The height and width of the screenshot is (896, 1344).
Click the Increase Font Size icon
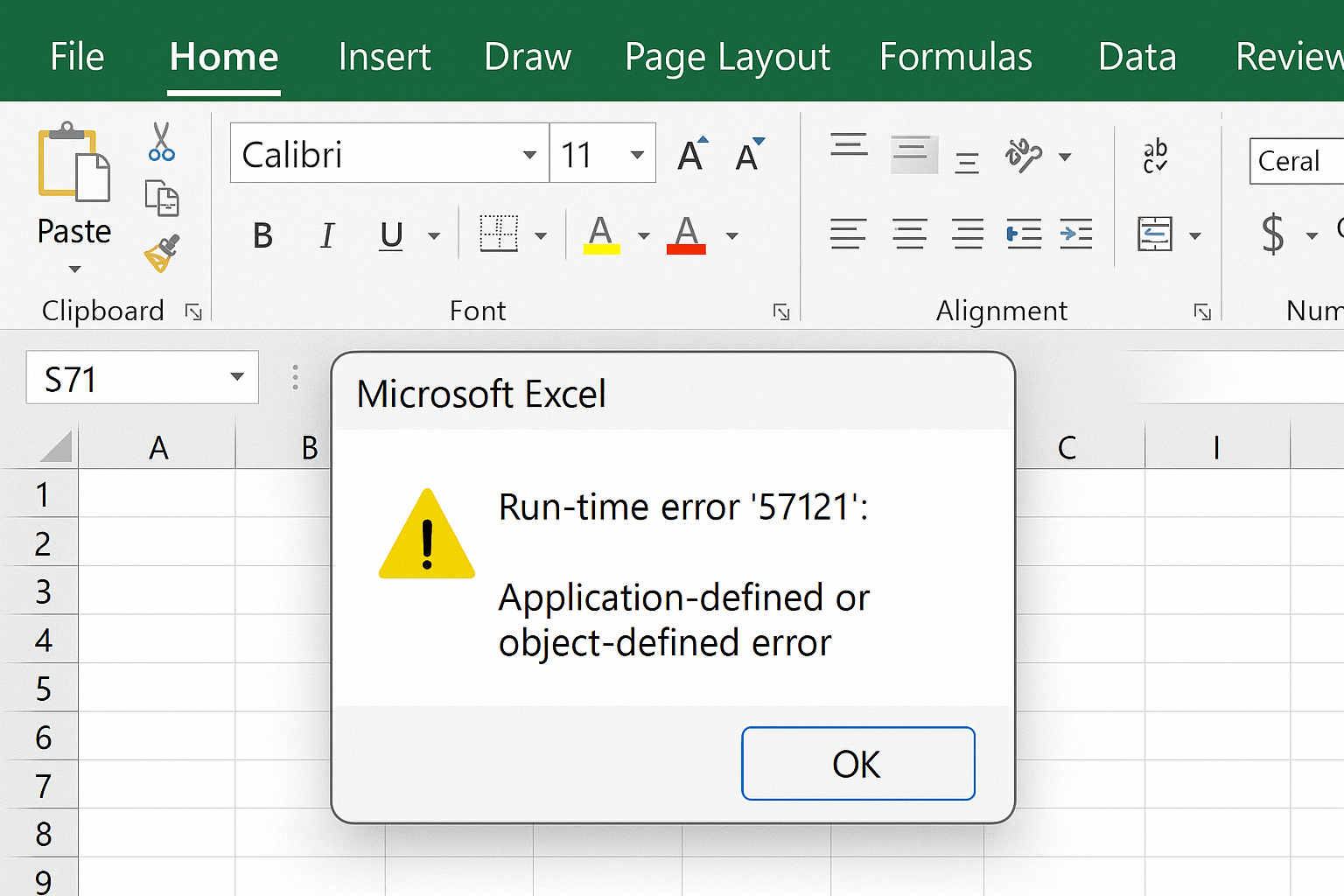pos(691,153)
